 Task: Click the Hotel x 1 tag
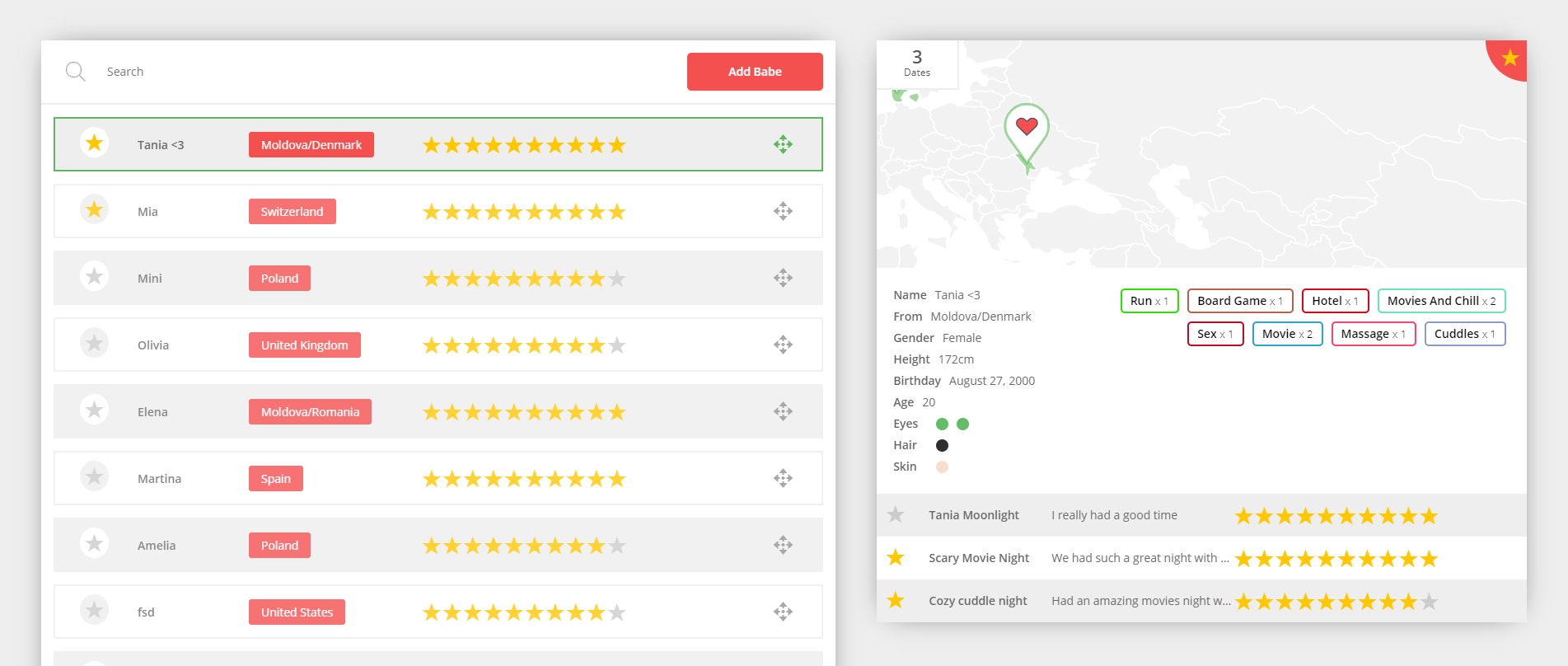pos(1335,301)
